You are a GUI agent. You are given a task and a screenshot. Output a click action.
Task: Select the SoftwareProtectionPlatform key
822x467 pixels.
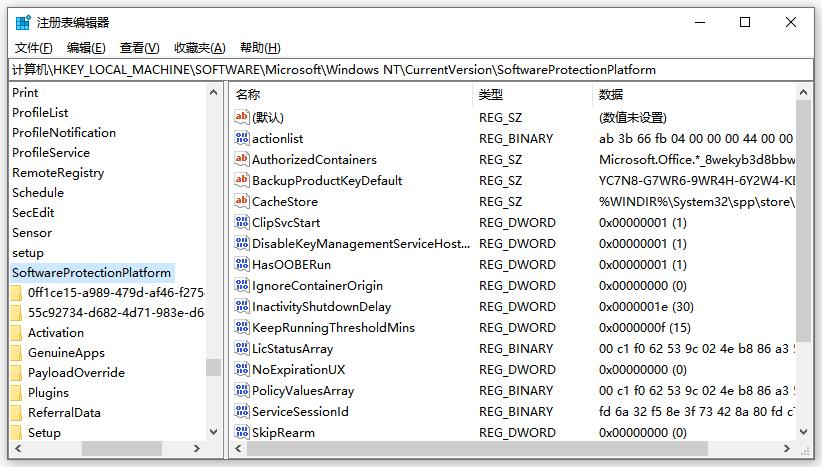(92, 273)
